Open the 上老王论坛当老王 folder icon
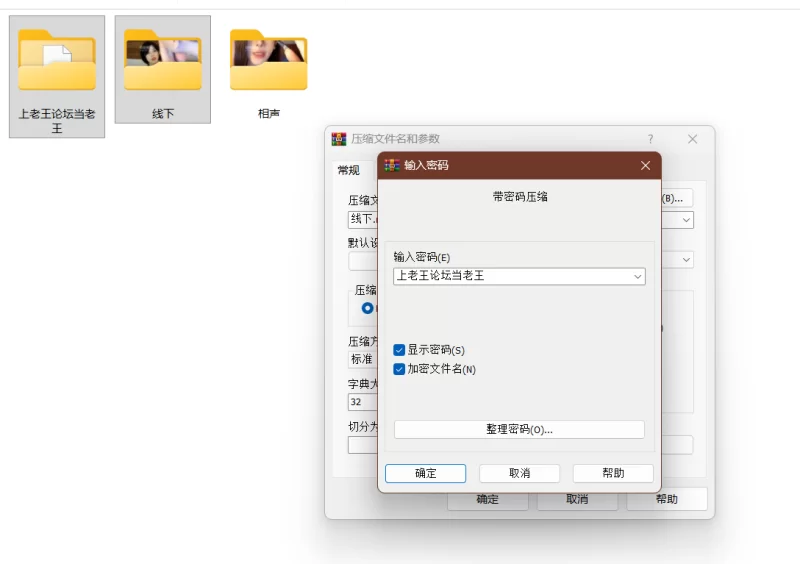The width and height of the screenshot is (800, 564). tap(57, 61)
